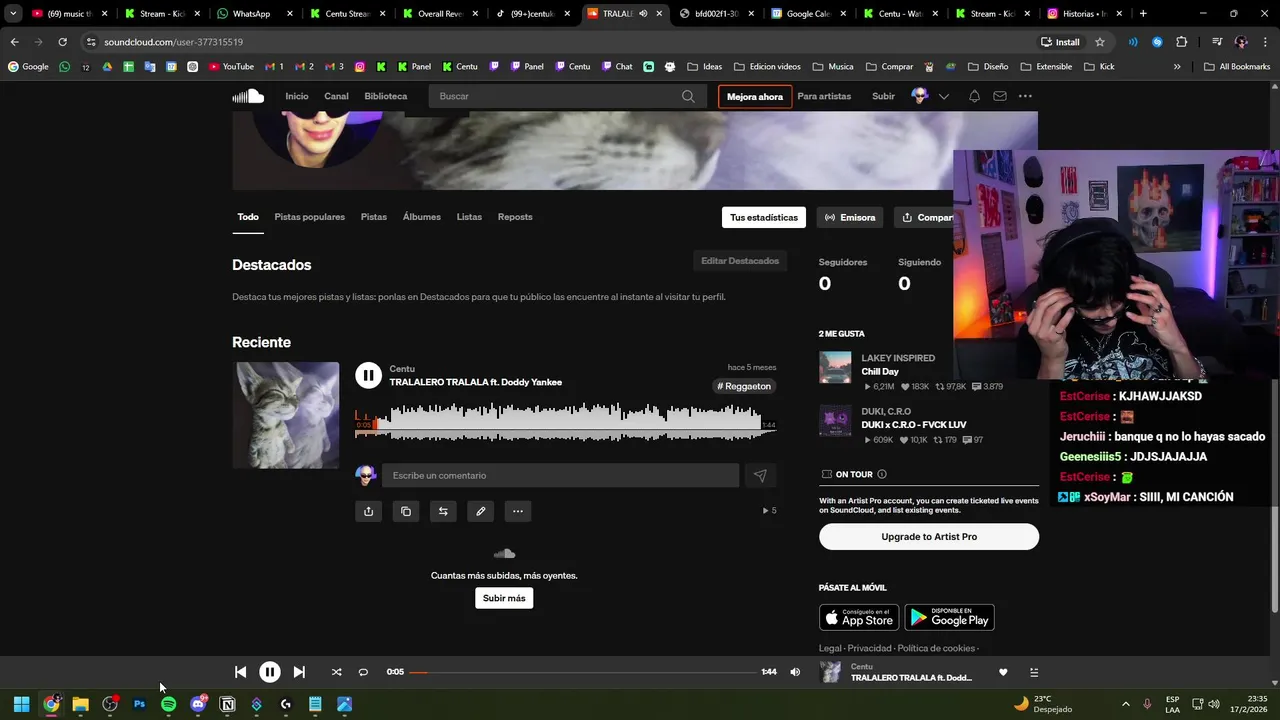Open the track cover art thumbnail
The height and width of the screenshot is (720, 1280).
(286, 415)
